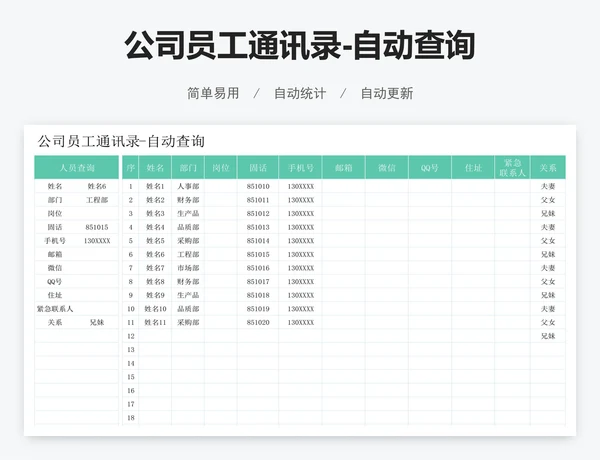Select the 姓名4 cell
Image resolution: width=600 pixels, height=460 pixels.
[x=155, y=227]
